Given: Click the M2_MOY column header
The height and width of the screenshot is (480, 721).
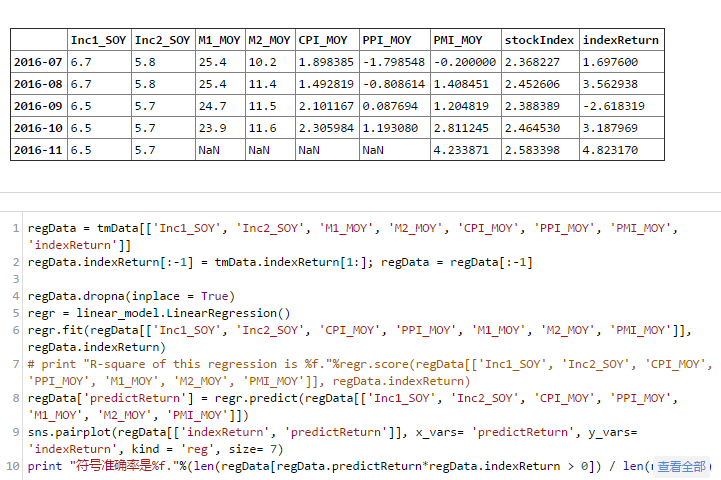Looking at the screenshot, I should 270,40.
